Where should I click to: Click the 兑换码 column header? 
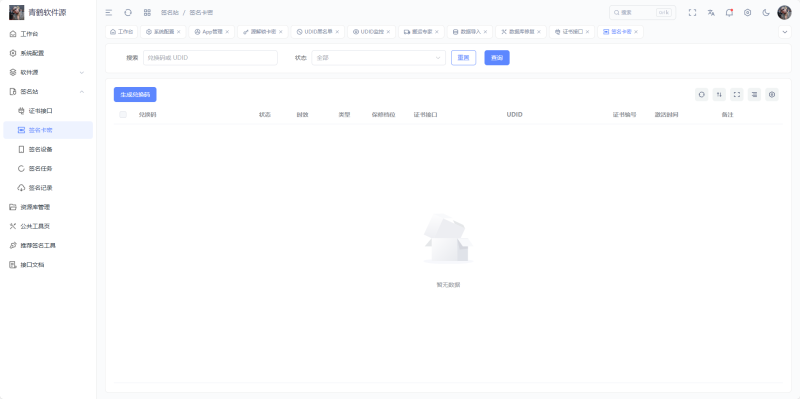(147, 115)
